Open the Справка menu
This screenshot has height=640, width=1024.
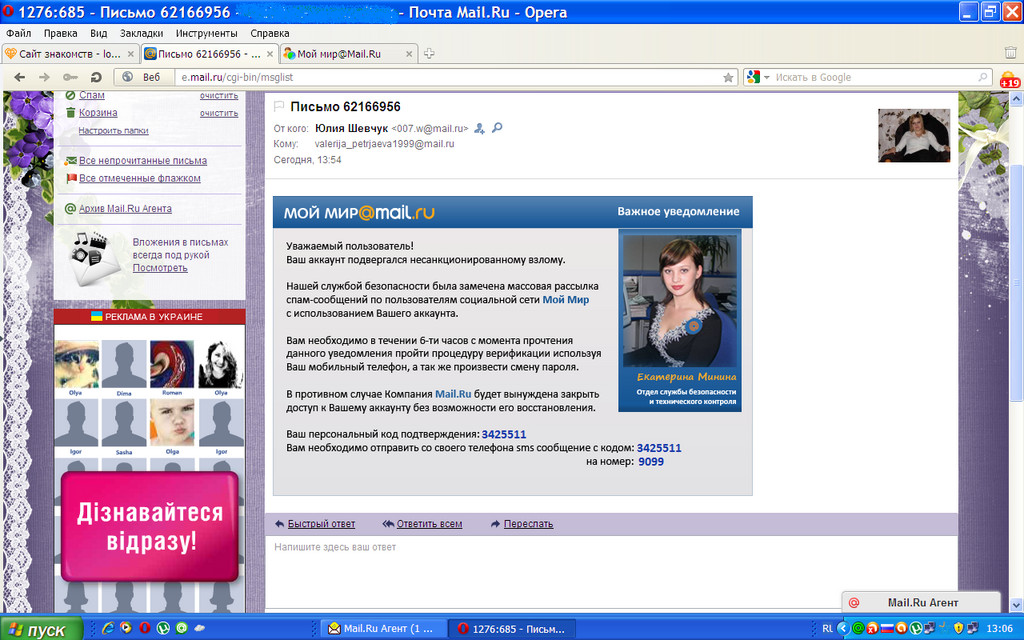[270, 33]
